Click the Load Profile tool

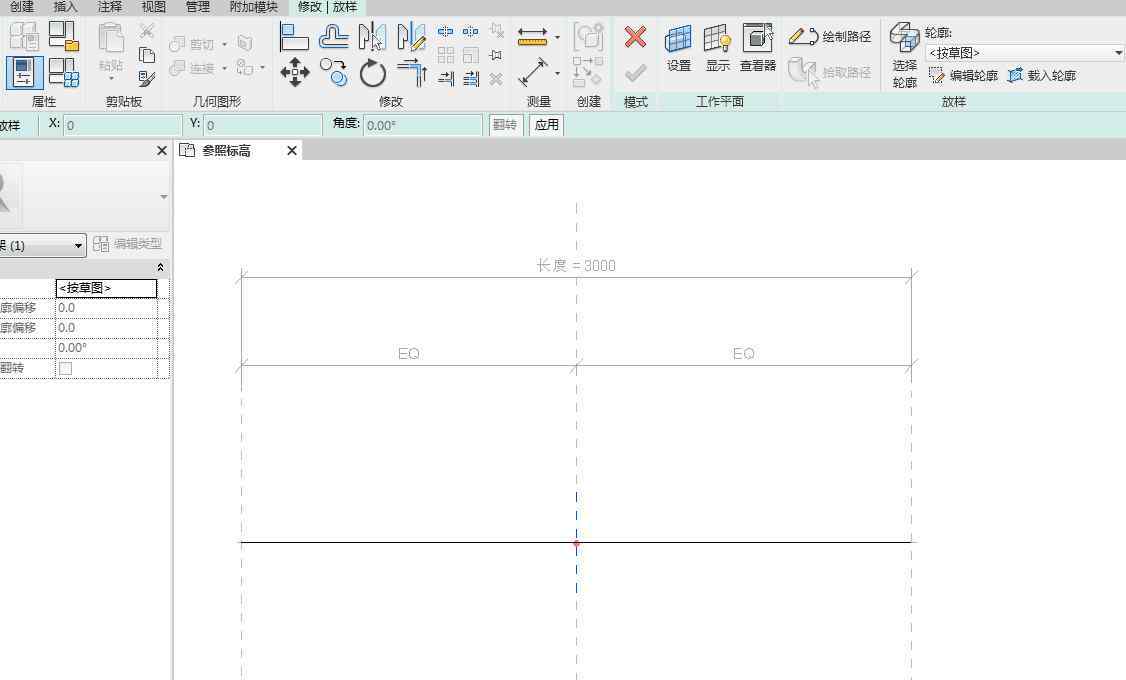[1042, 75]
